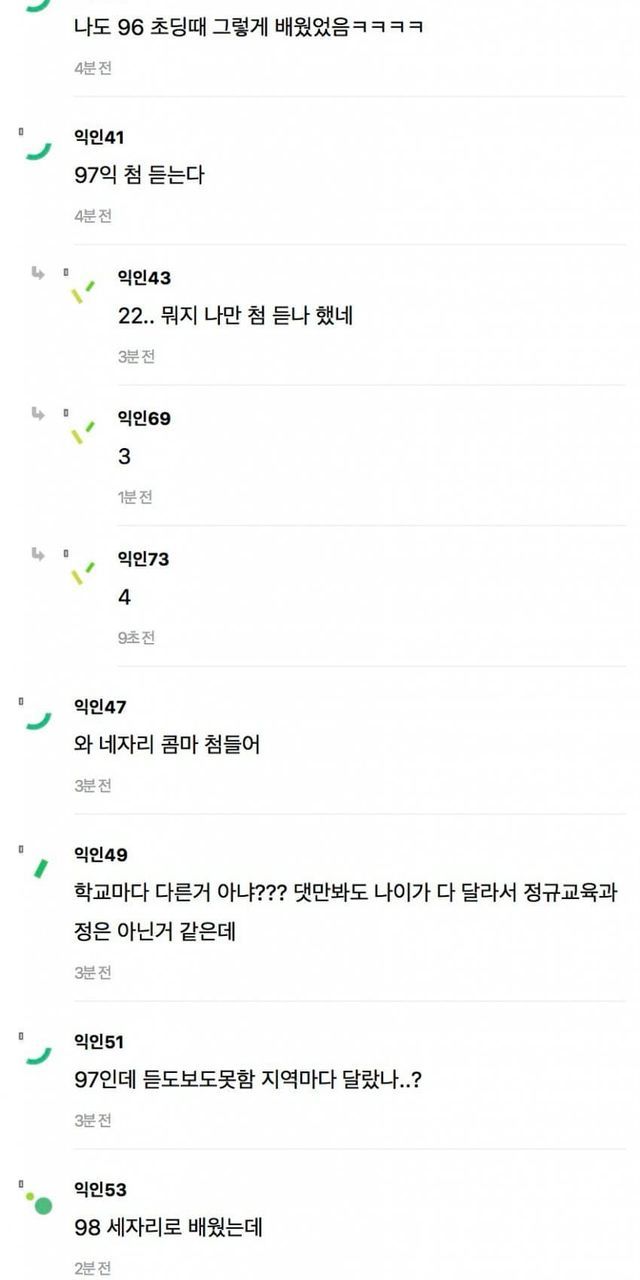The image size is (640, 1280).
Task: Click the avatar icon of 익인51
Action: pos(38,1056)
